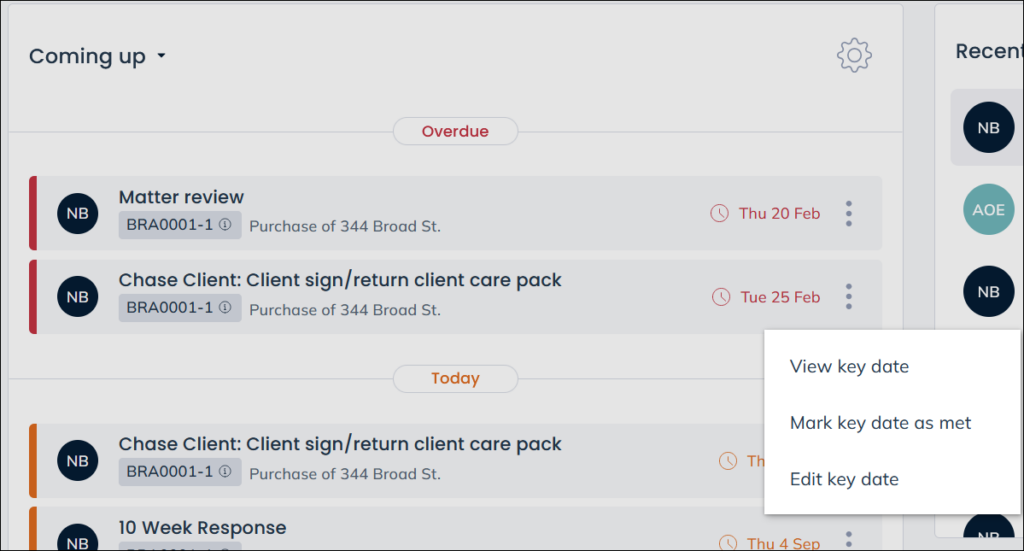Select View key date

(x=849, y=366)
